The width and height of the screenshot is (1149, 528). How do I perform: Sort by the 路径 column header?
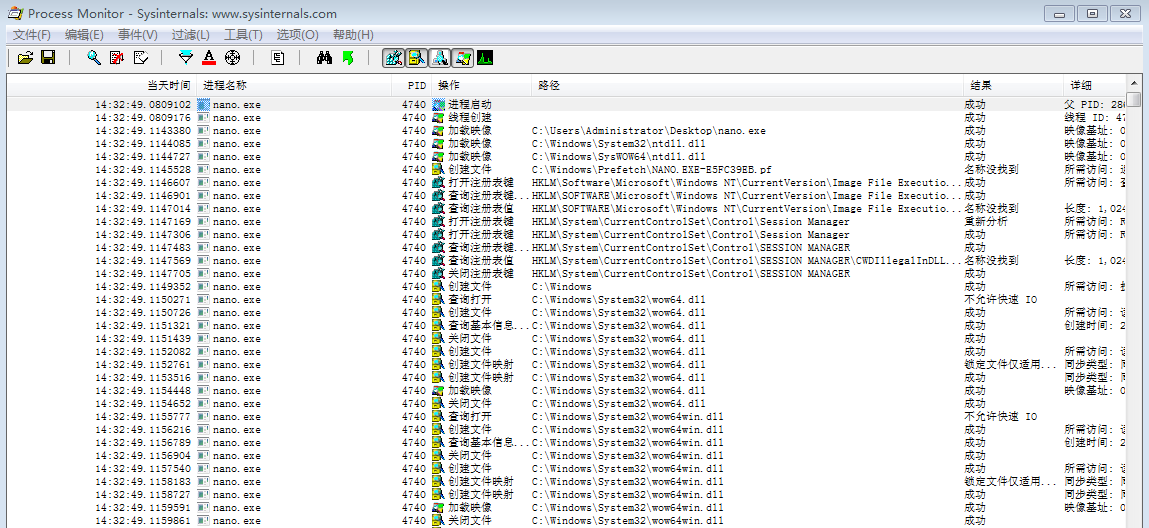pos(747,86)
